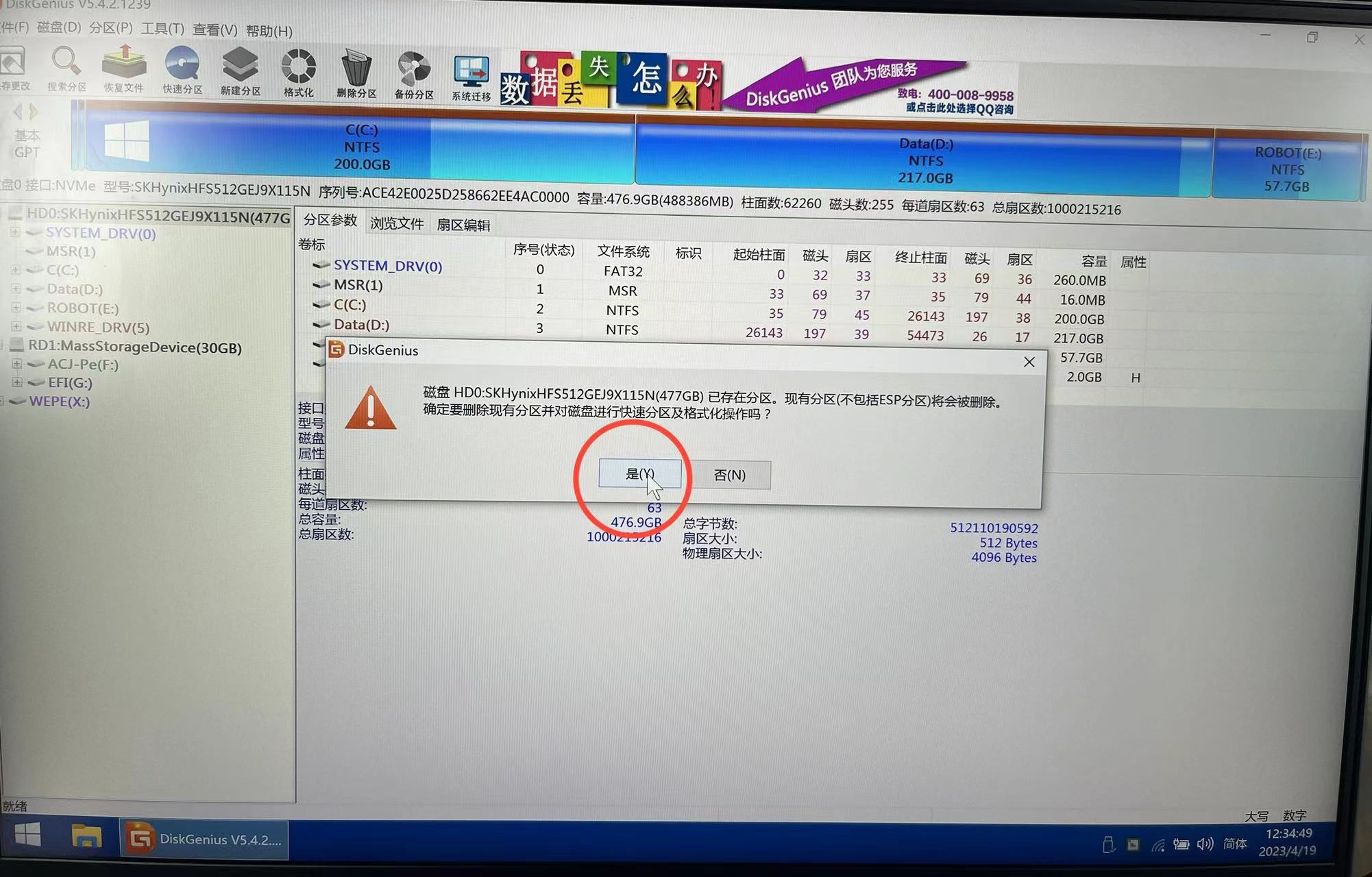Expand the Data(D:) tree node
This screenshot has width=1372, height=877.
[x=15, y=288]
